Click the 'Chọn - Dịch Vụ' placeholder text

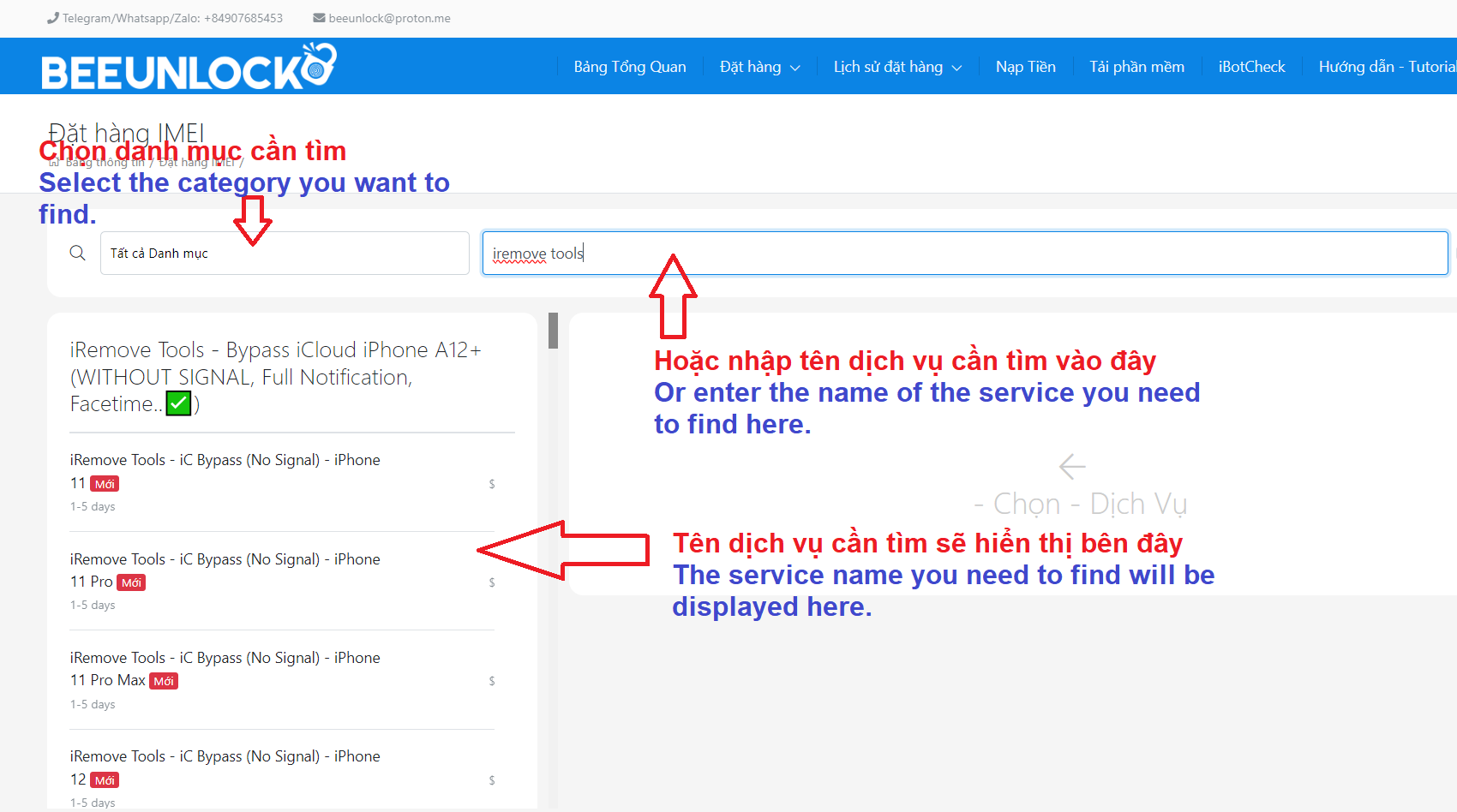1080,504
